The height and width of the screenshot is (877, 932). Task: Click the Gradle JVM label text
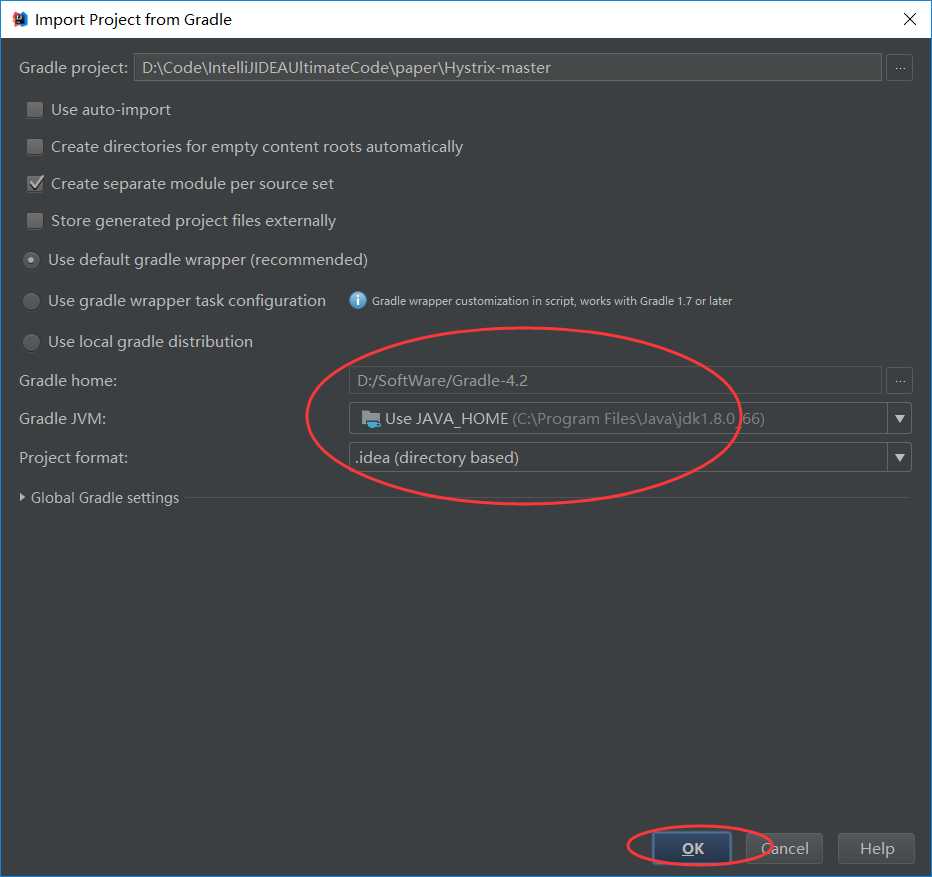[62, 419]
